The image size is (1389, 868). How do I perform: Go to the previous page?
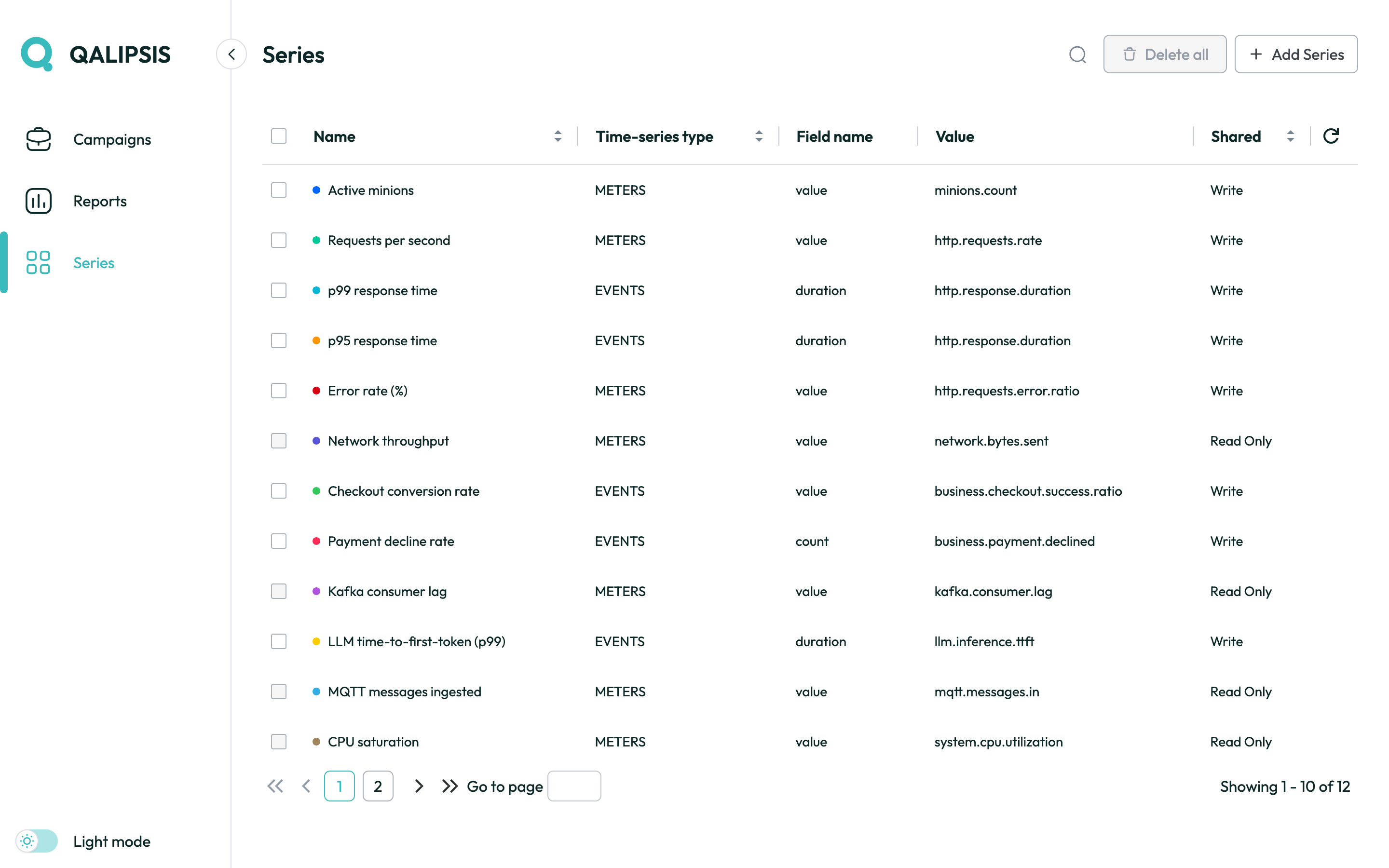click(x=306, y=786)
